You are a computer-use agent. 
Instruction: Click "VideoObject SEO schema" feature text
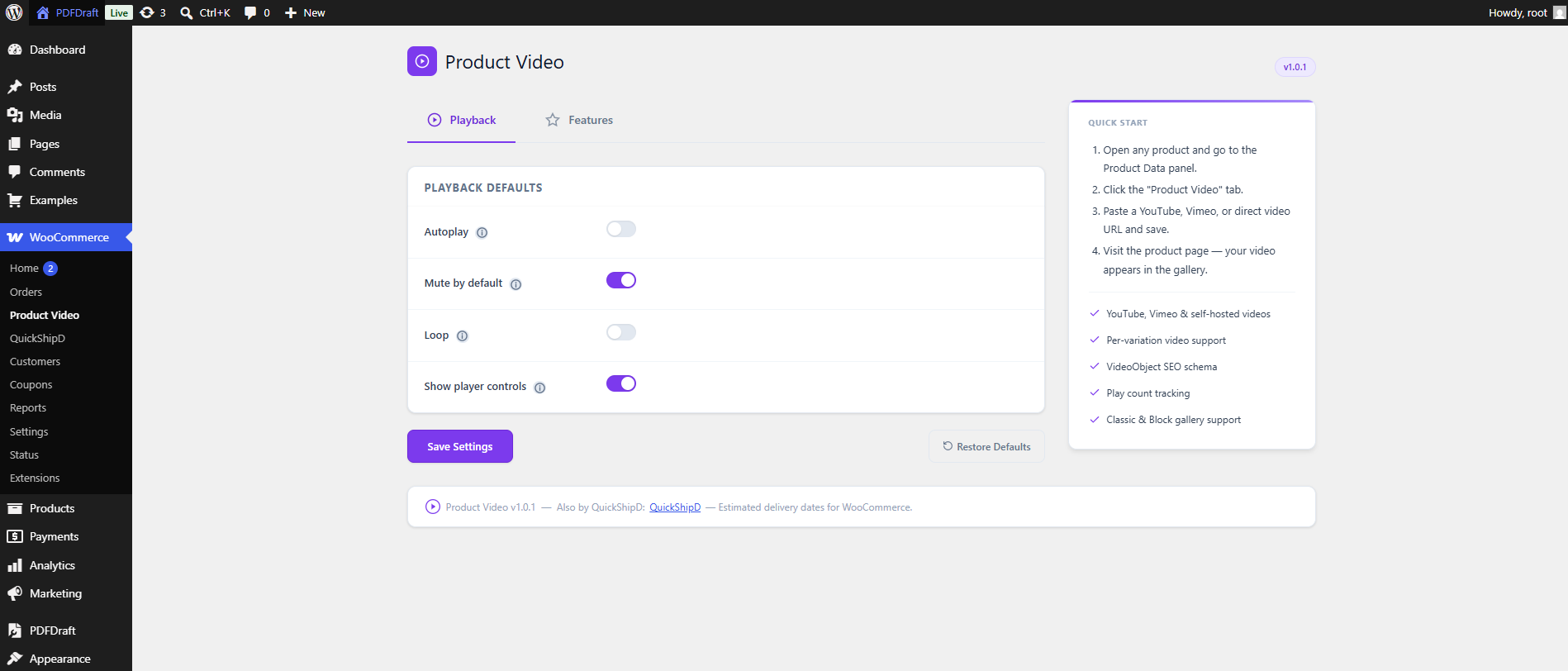click(1162, 367)
